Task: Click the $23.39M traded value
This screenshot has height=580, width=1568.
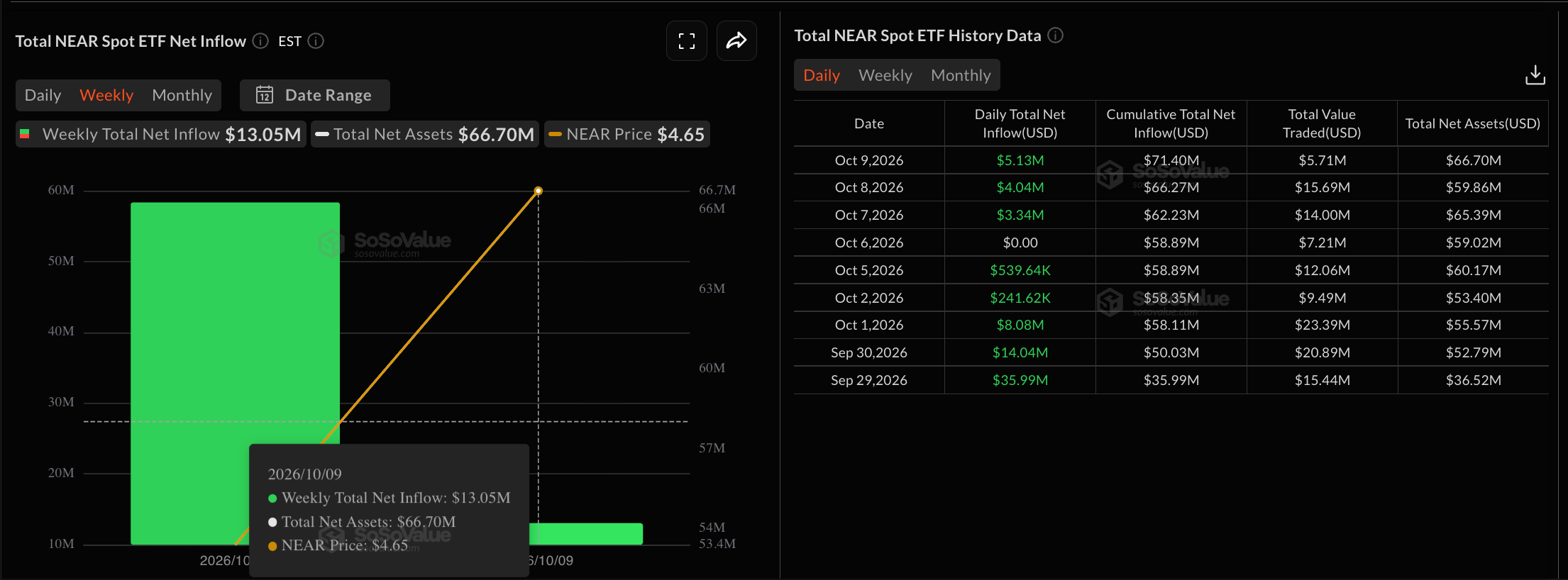Action: pyautogui.click(x=1323, y=325)
